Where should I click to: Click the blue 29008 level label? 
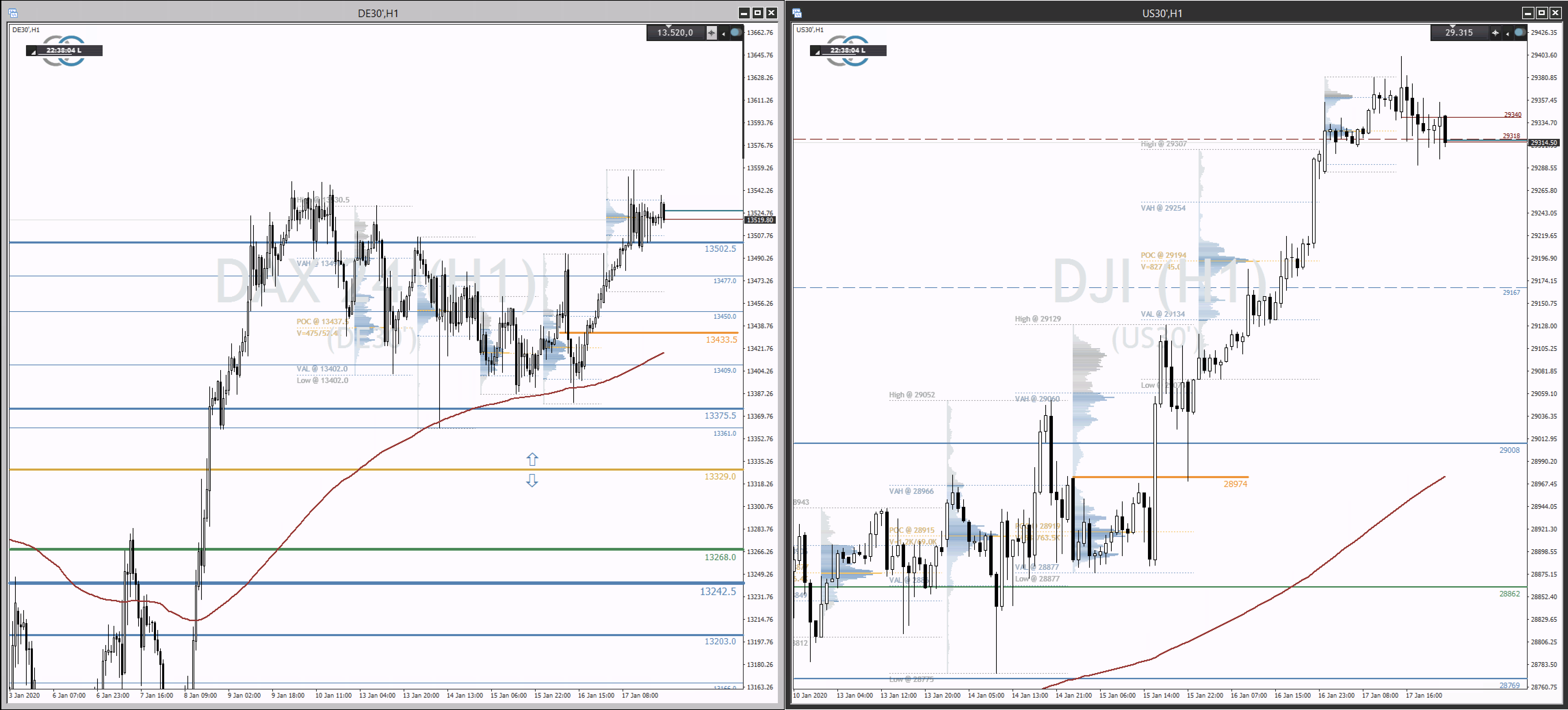[1509, 450]
